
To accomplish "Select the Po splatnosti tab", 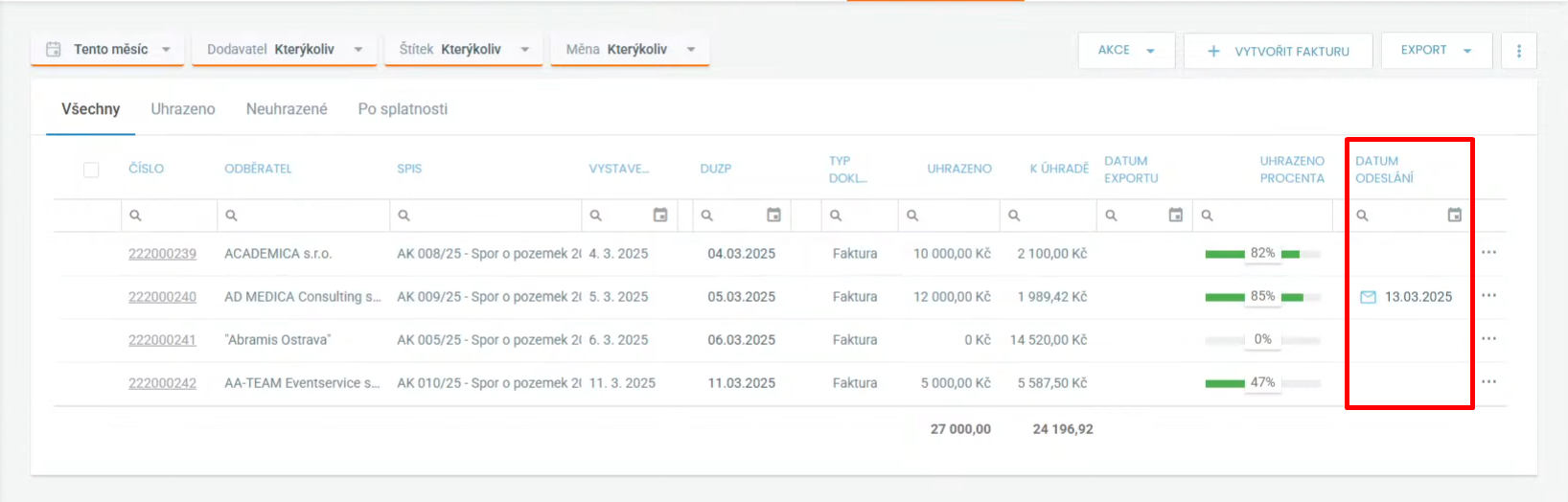I will pyautogui.click(x=403, y=109).
